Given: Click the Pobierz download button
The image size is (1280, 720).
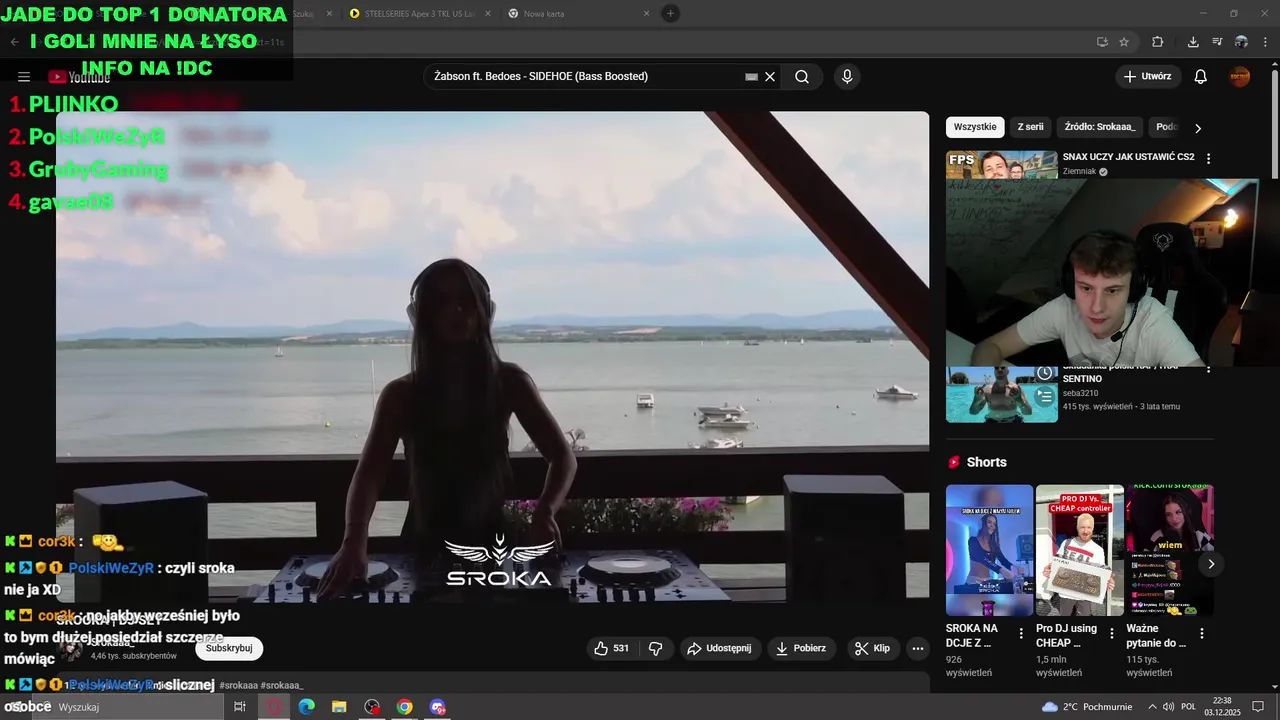Looking at the screenshot, I should [801, 648].
